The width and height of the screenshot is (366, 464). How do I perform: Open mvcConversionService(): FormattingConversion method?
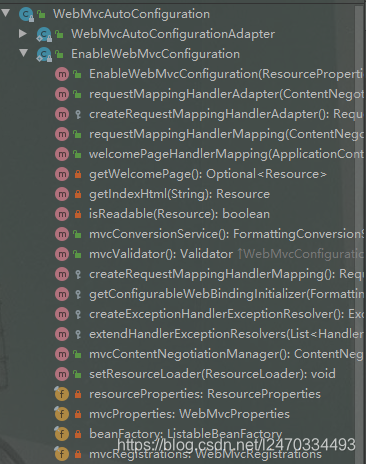[226, 234]
